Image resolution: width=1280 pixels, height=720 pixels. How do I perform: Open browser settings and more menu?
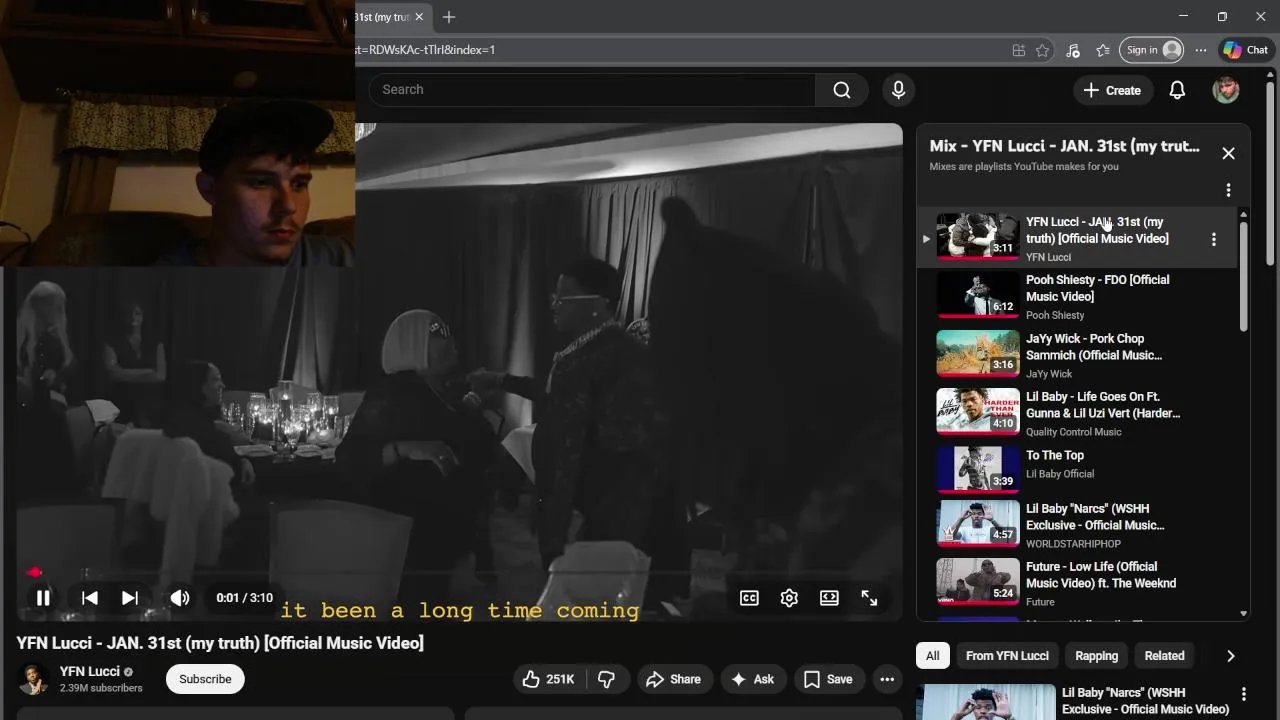point(1201,50)
